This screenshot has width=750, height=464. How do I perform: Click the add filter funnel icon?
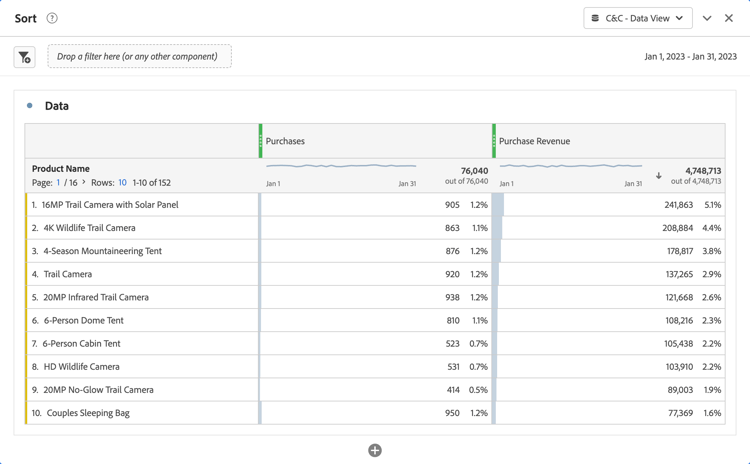pyautogui.click(x=25, y=58)
